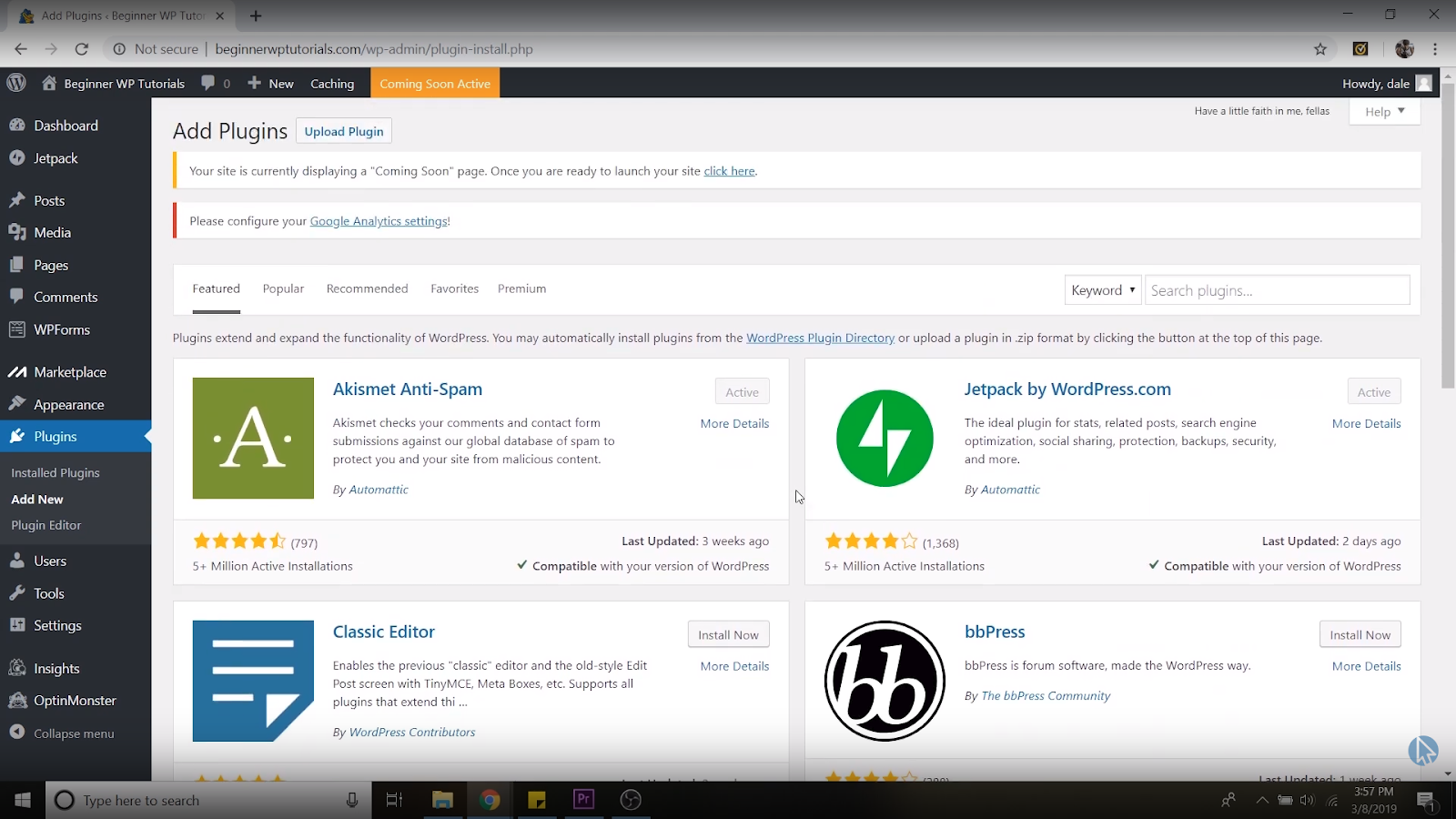The image size is (1456, 819).
Task: Open File Explorer from the taskbar
Action: click(x=442, y=800)
